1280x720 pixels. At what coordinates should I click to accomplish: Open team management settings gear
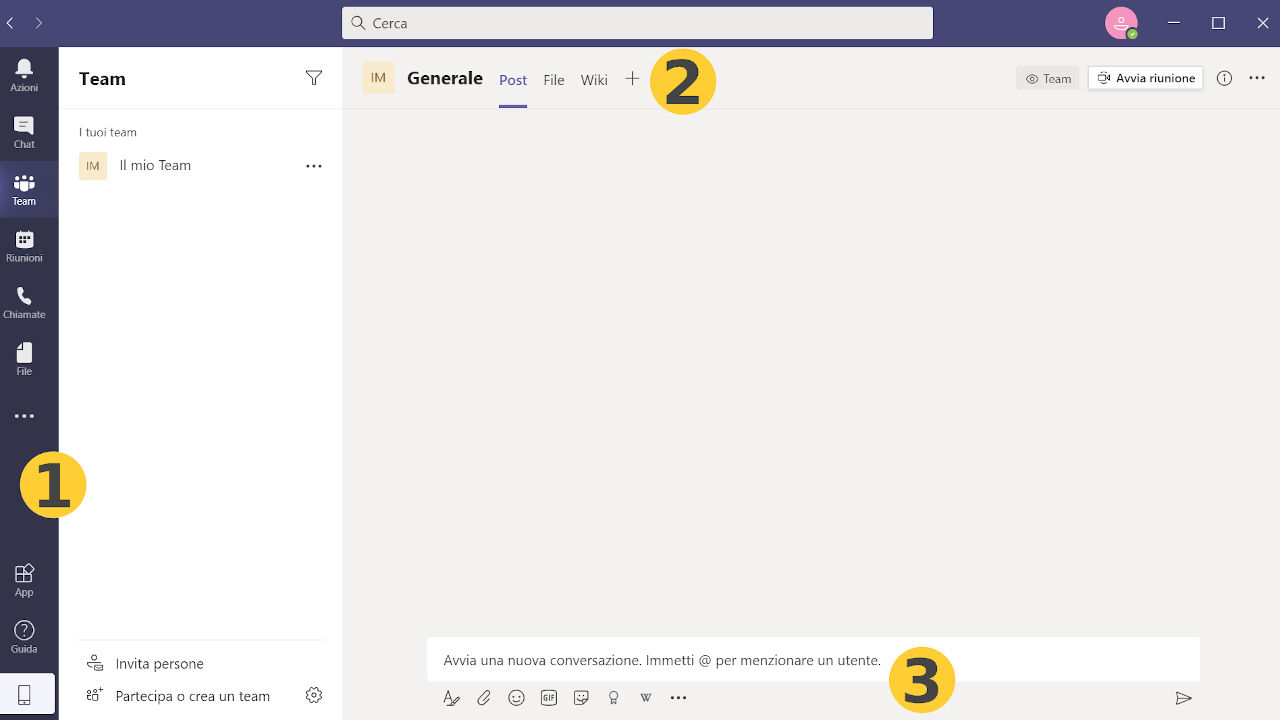click(x=314, y=695)
